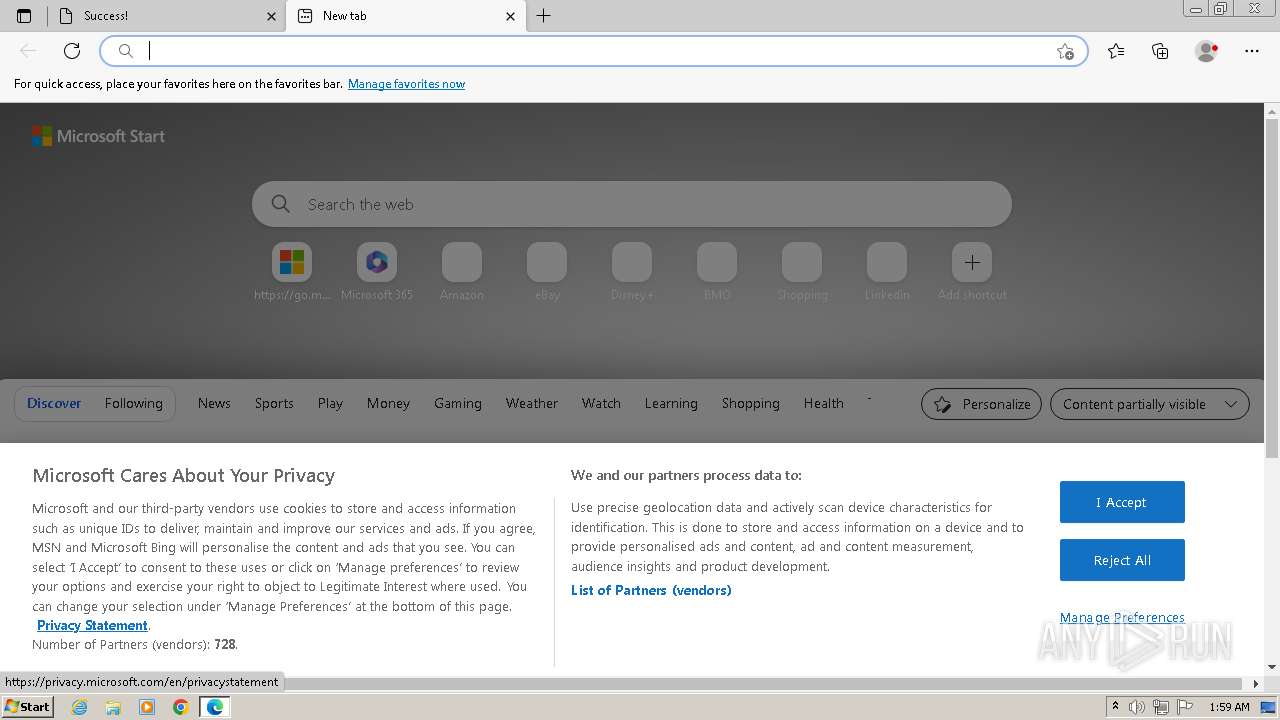Viewport: 1280px width, 720px height.
Task: Open the Learning category
Action: point(671,404)
